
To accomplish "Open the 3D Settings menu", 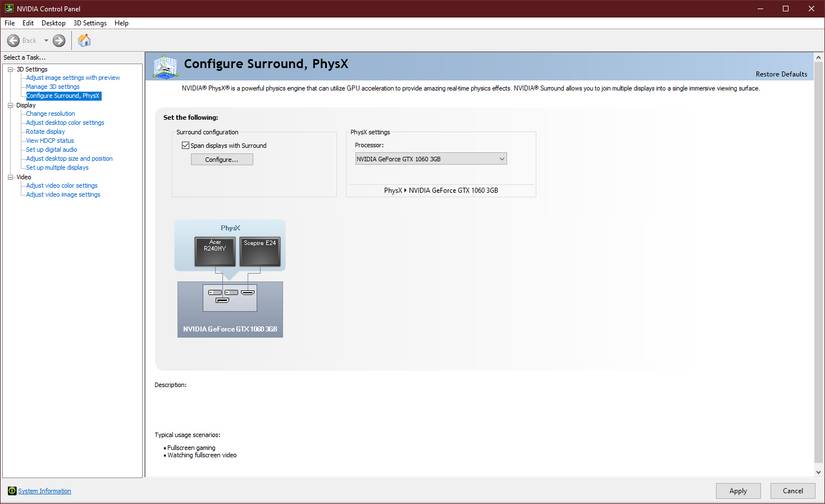I will [90, 23].
